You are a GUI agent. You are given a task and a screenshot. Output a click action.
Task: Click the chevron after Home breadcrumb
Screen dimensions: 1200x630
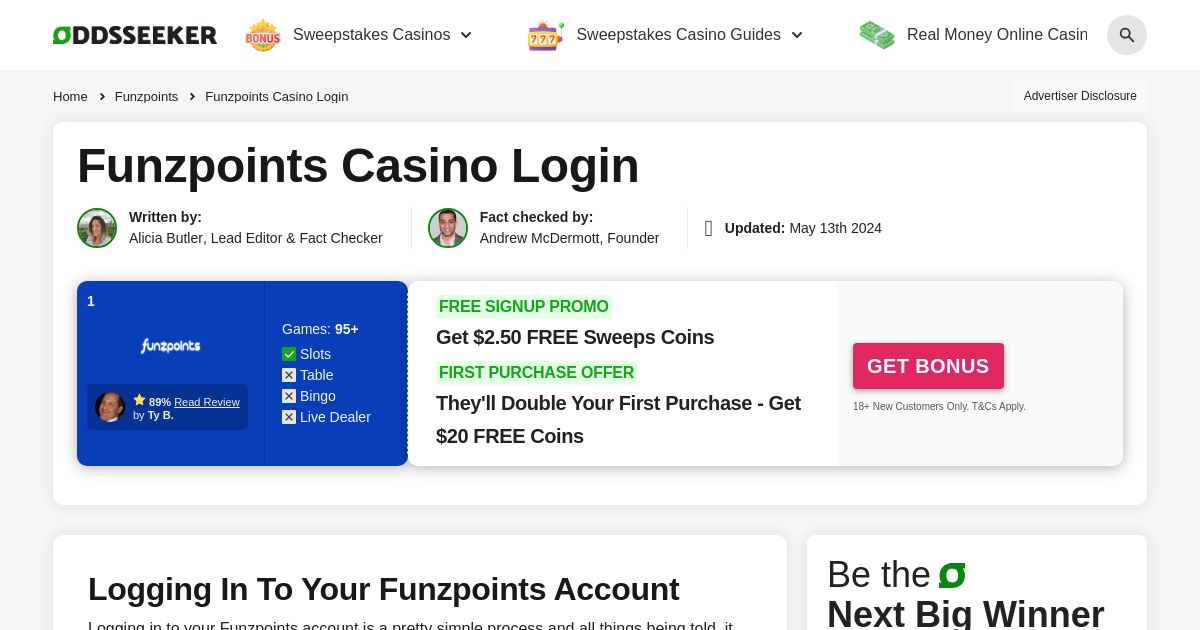(102, 96)
